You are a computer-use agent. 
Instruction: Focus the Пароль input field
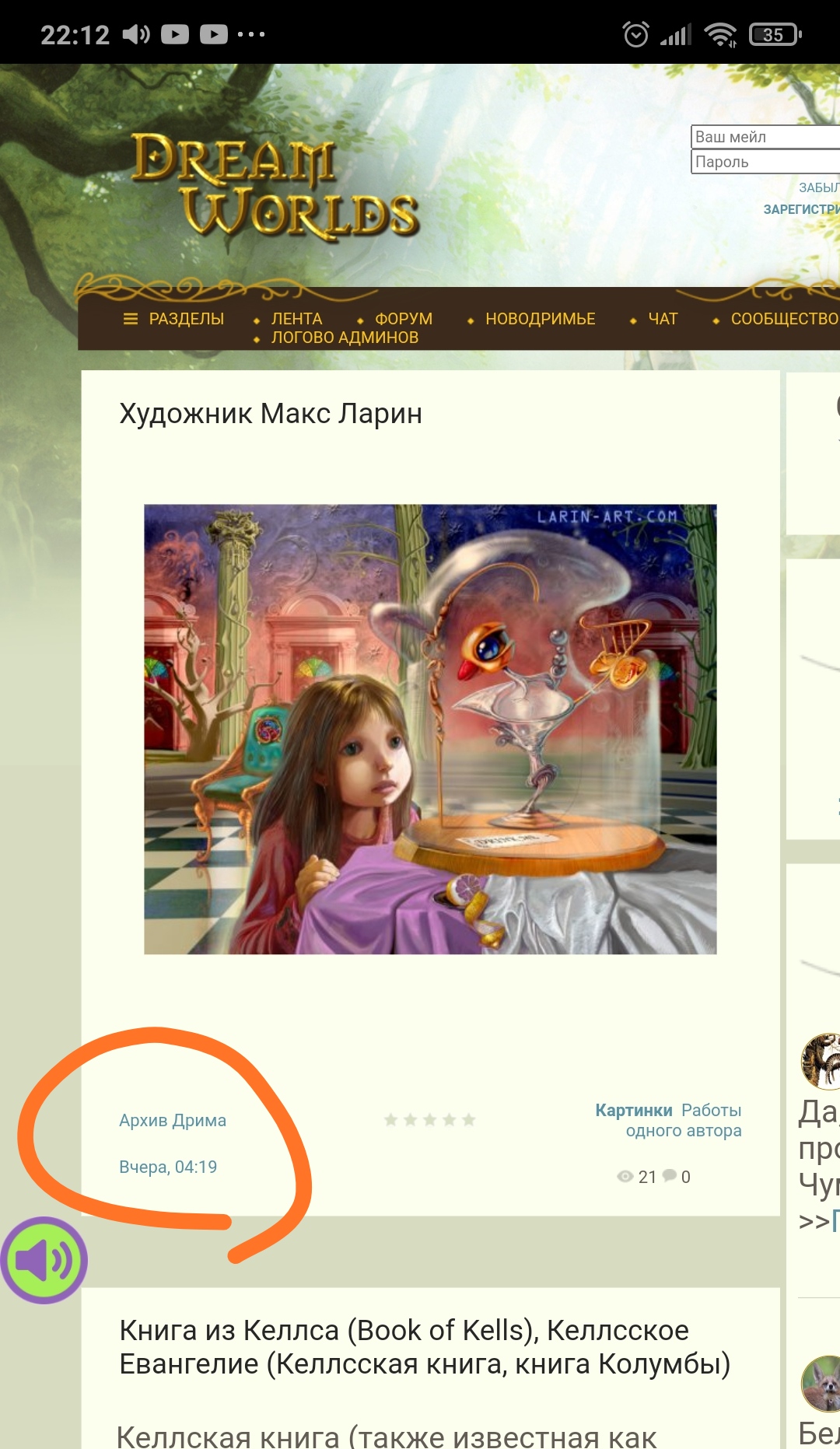765,162
